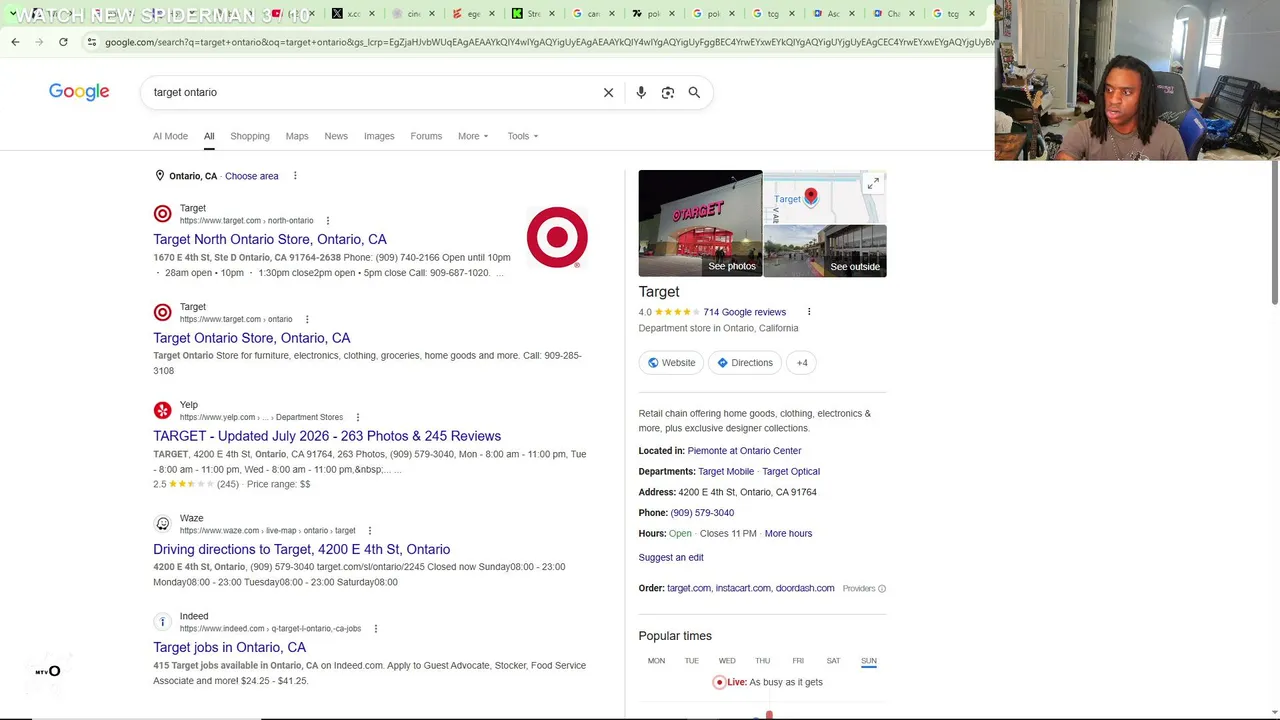Show additional actions with +4 button
This screenshot has height=720, width=1280.
pos(802,363)
